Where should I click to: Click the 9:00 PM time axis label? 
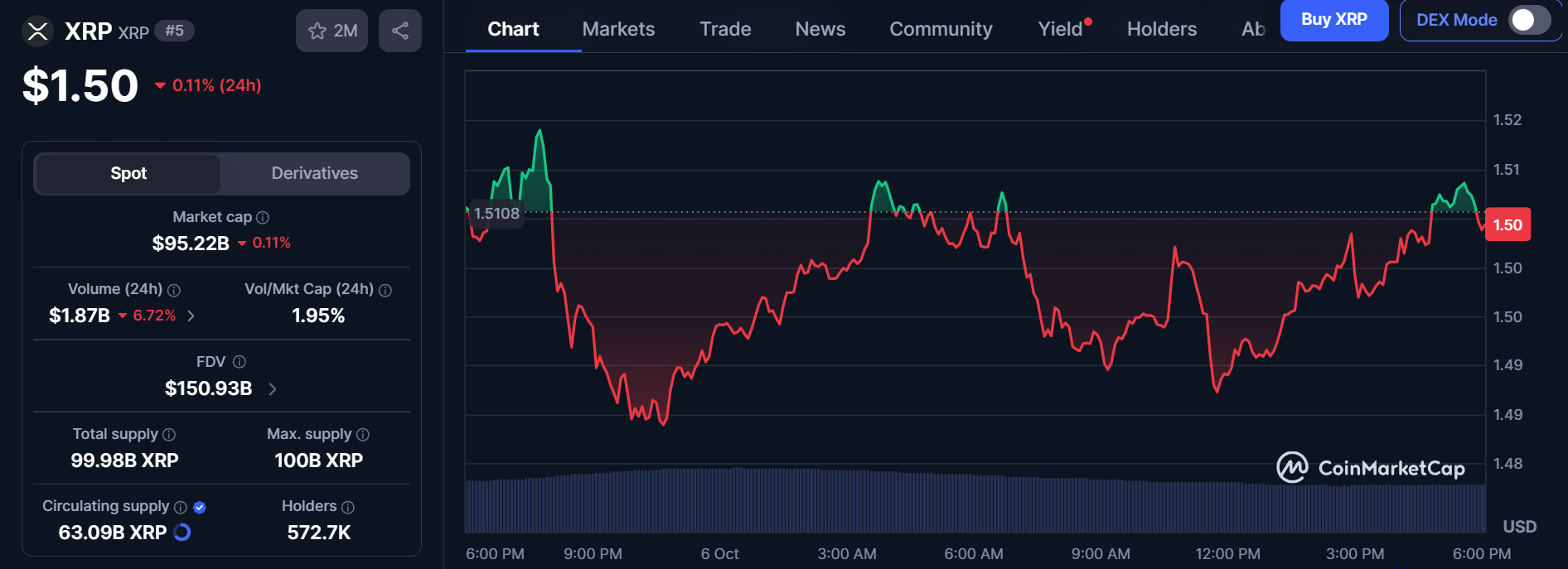pyautogui.click(x=593, y=554)
